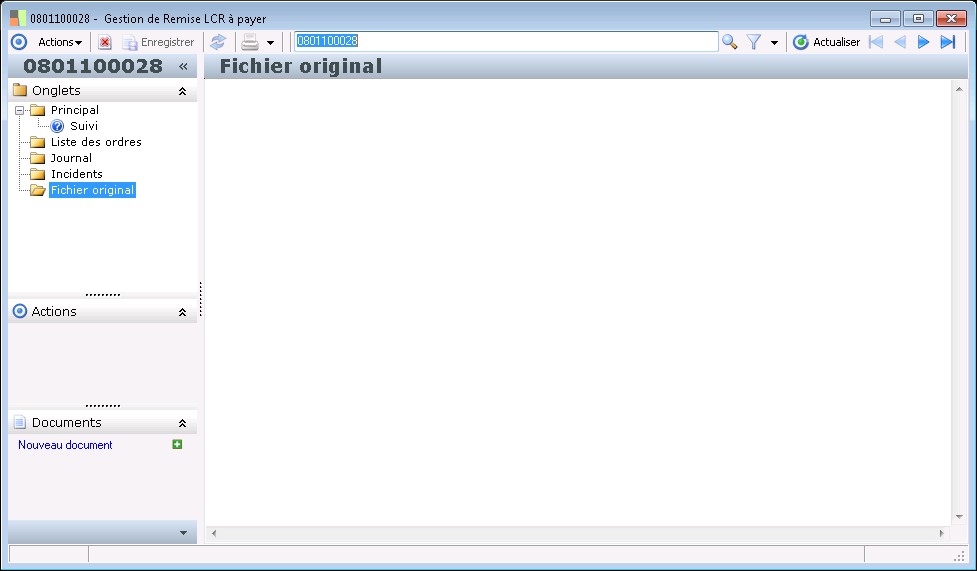977x571 pixels.
Task: Click the magnifying glass search icon
Action: click(729, 42)
